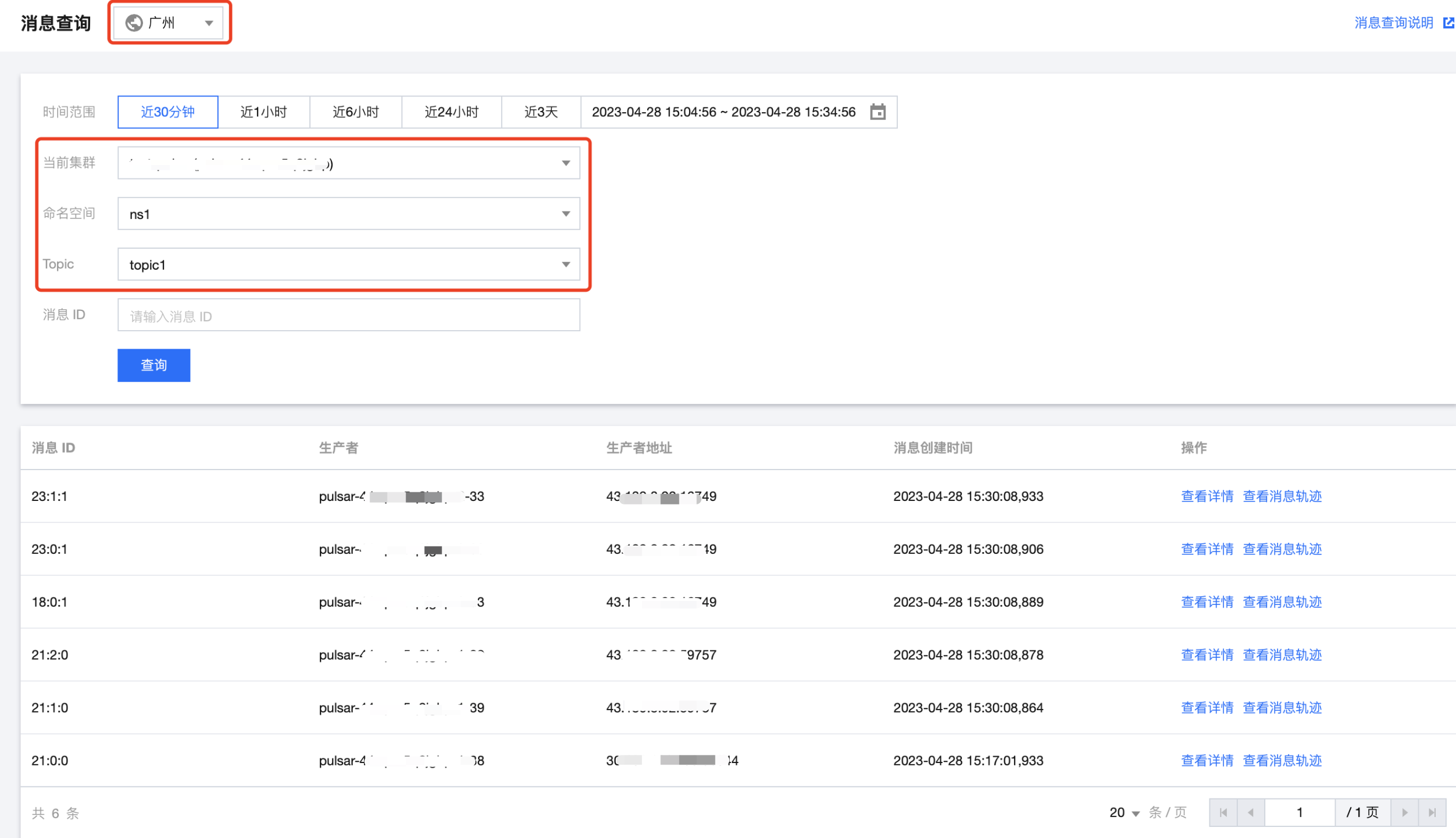
Task: Click the globe icon in region selector
Action: click(134, 23)
